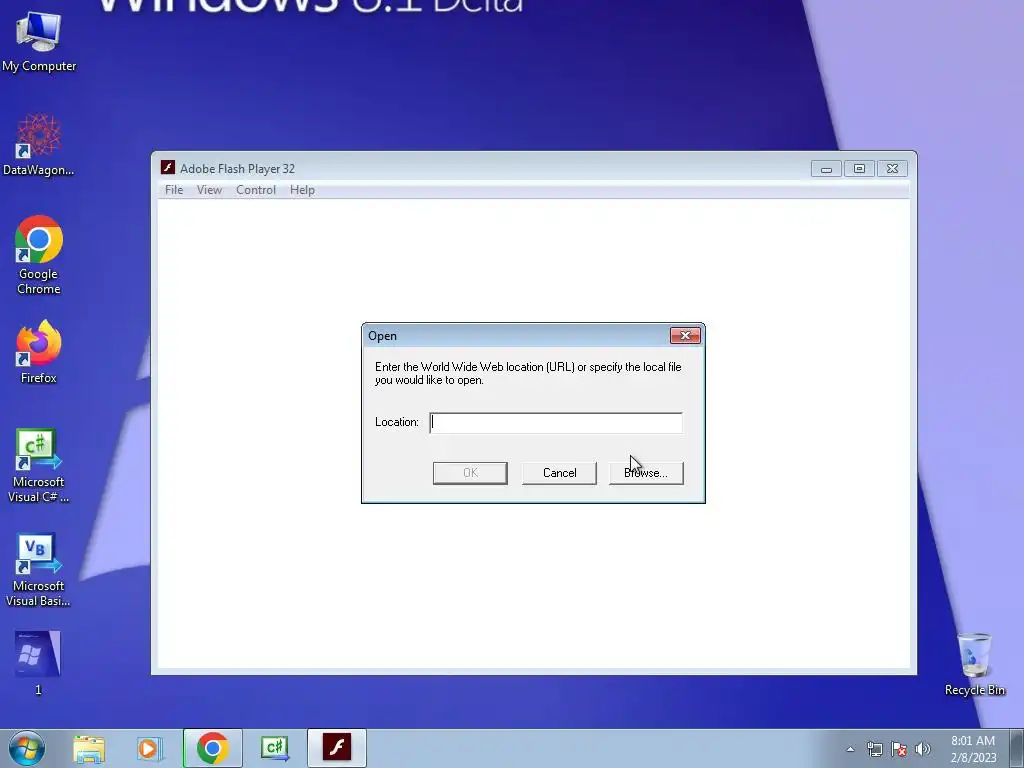Screen dimensions: 1024x768
Task: Click Adobe Flash Player title bar icon
Action: [168, 168]
